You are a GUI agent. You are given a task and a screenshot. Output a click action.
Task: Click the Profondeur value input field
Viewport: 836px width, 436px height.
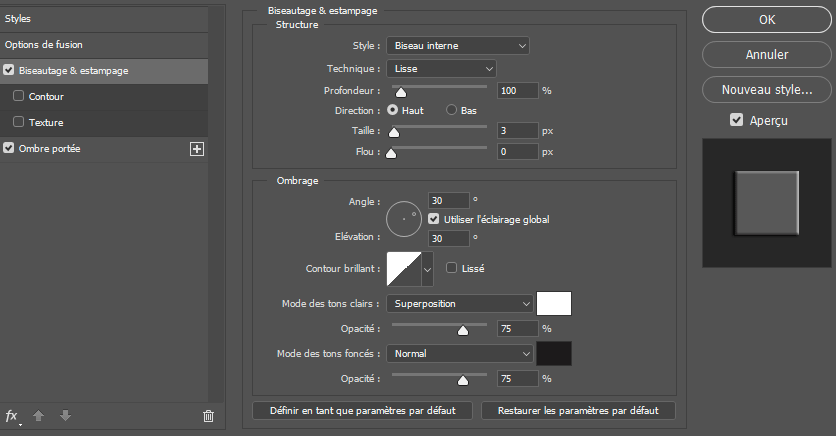517,90
